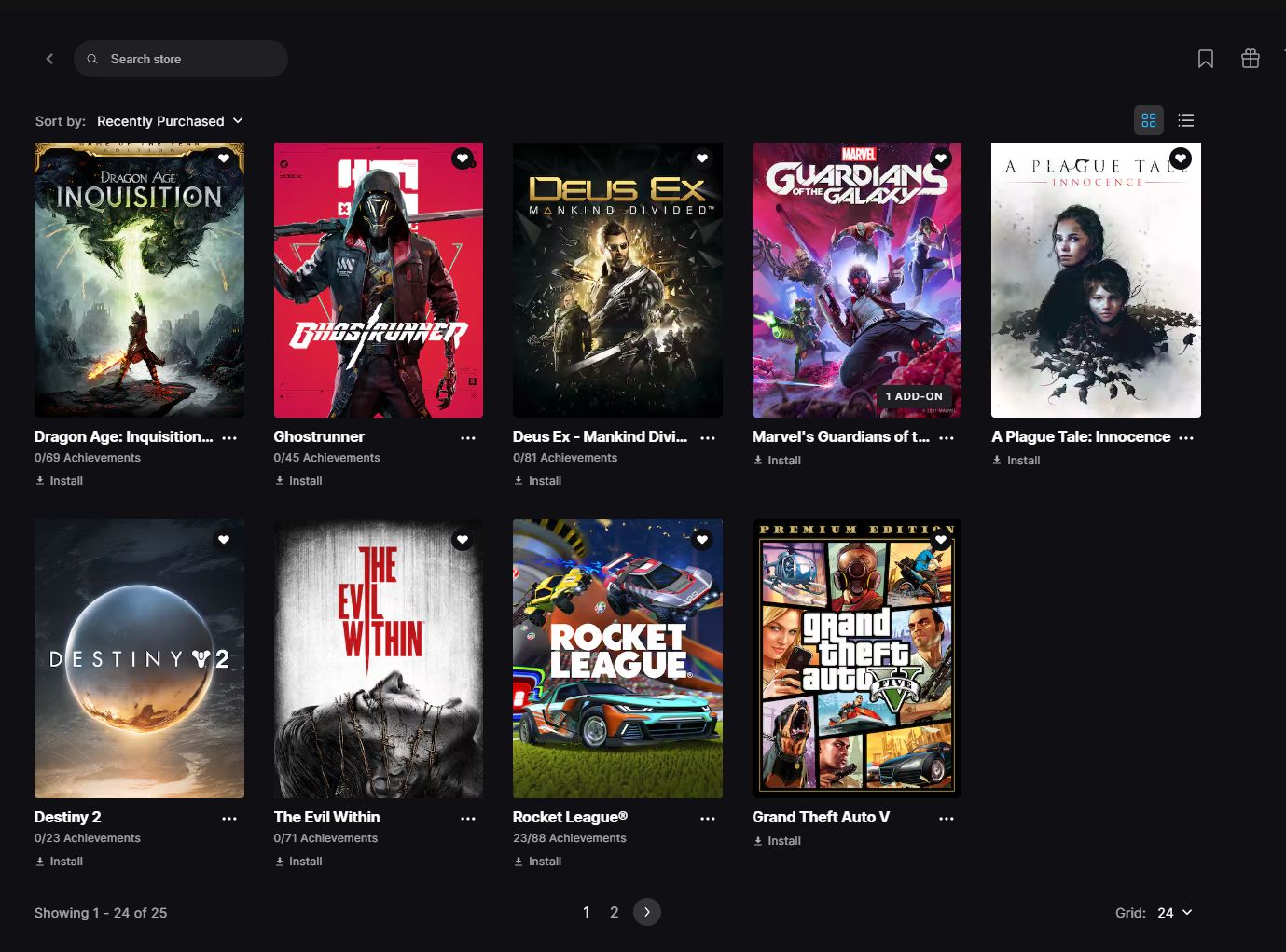Open The Evil Within cover art
1286x952 pixels.
(x=379, y=658)
